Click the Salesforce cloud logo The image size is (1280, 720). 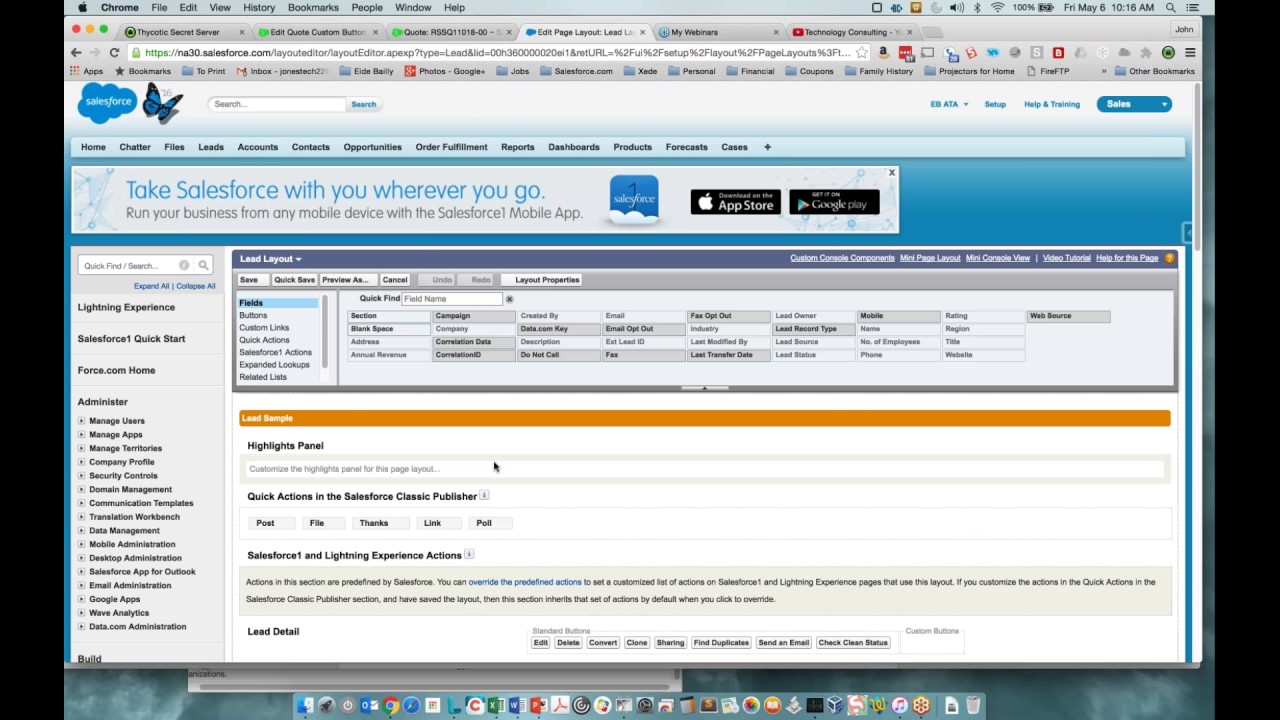coord(107,103)
